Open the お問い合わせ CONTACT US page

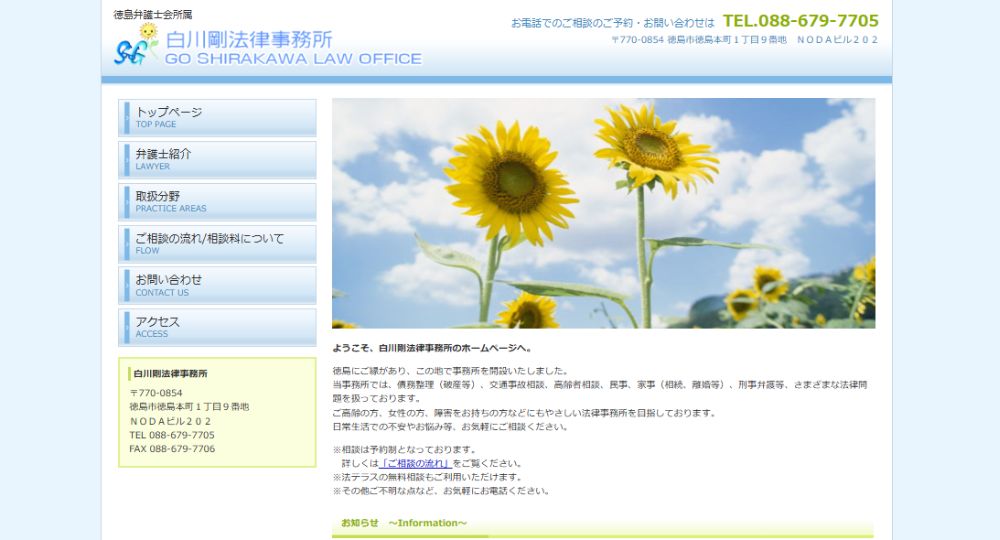pos(217,285)
